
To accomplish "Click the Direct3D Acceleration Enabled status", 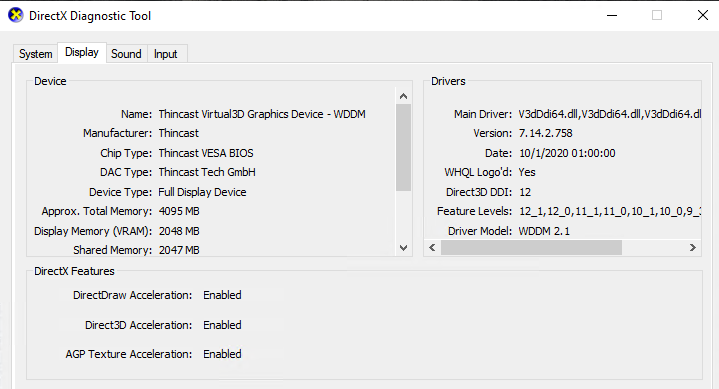I will [x=222, y=325].
